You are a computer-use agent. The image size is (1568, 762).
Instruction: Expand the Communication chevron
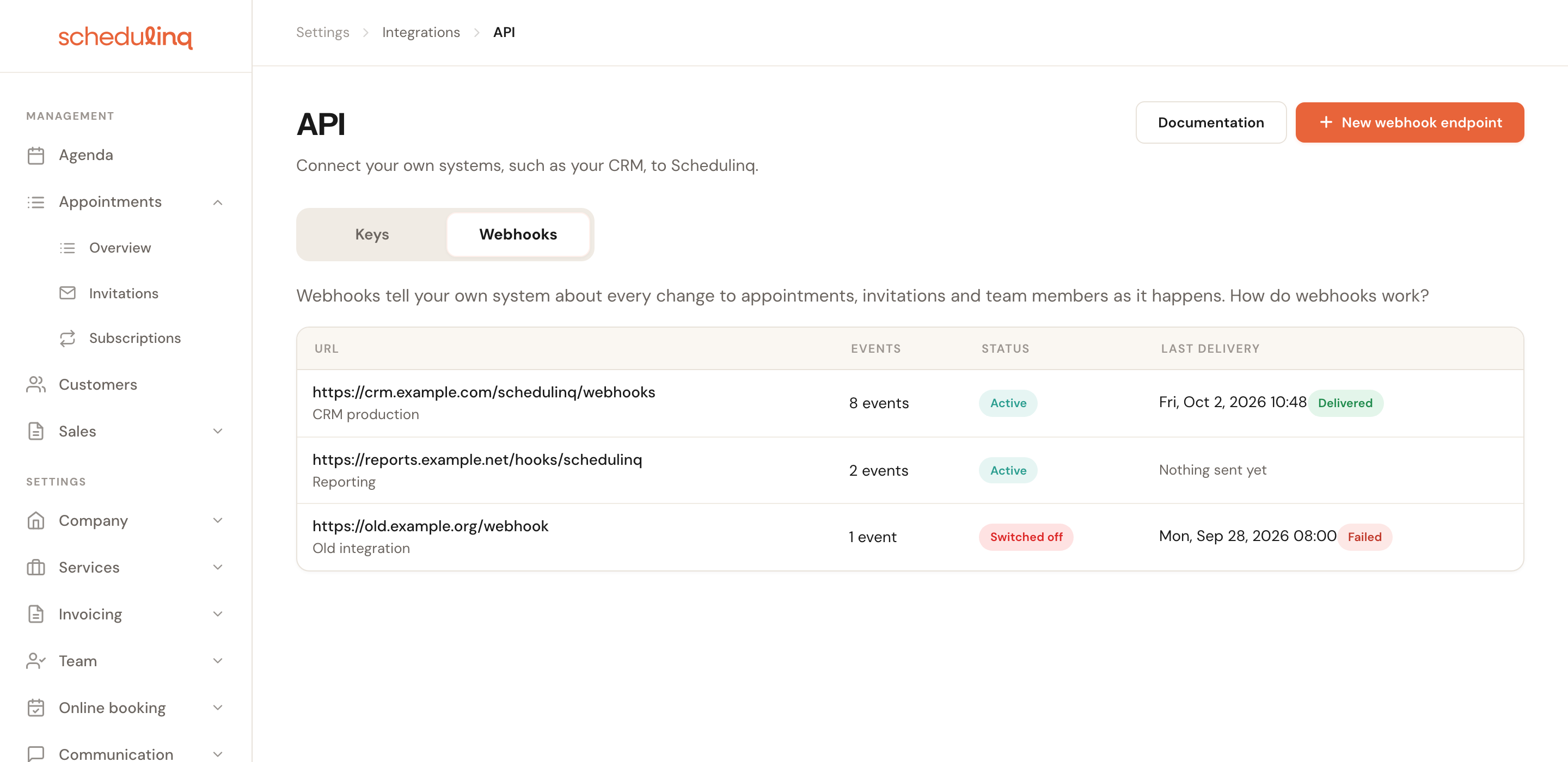[218, 754]
